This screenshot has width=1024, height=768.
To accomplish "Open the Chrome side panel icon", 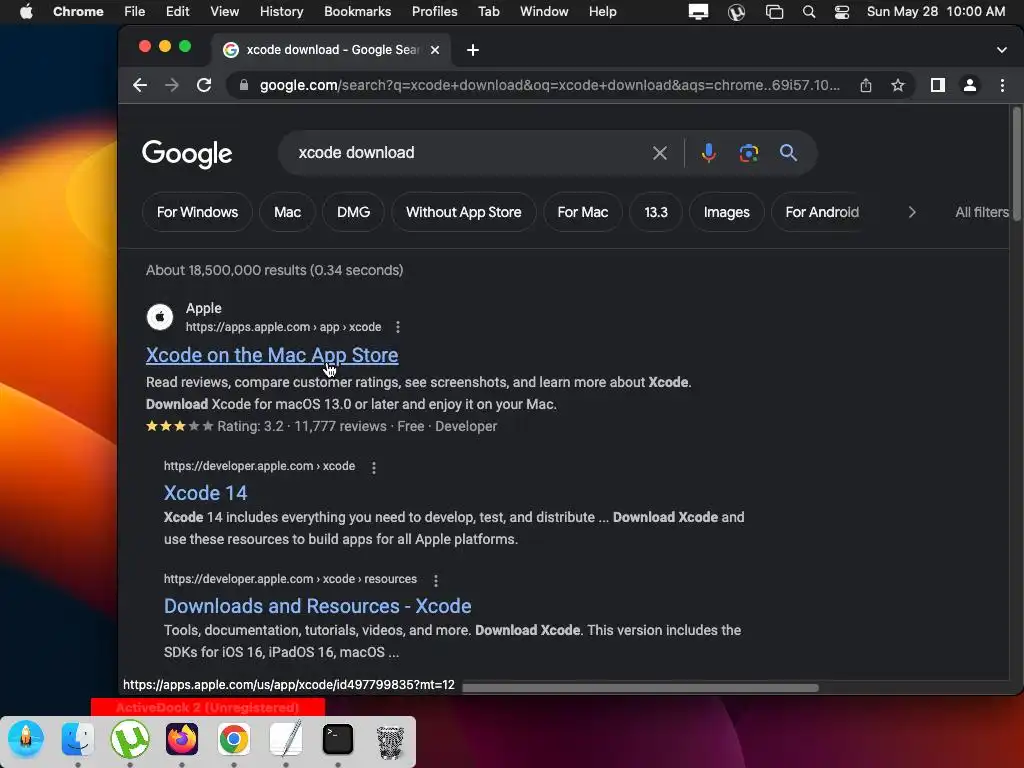I will tap(938, 85).
